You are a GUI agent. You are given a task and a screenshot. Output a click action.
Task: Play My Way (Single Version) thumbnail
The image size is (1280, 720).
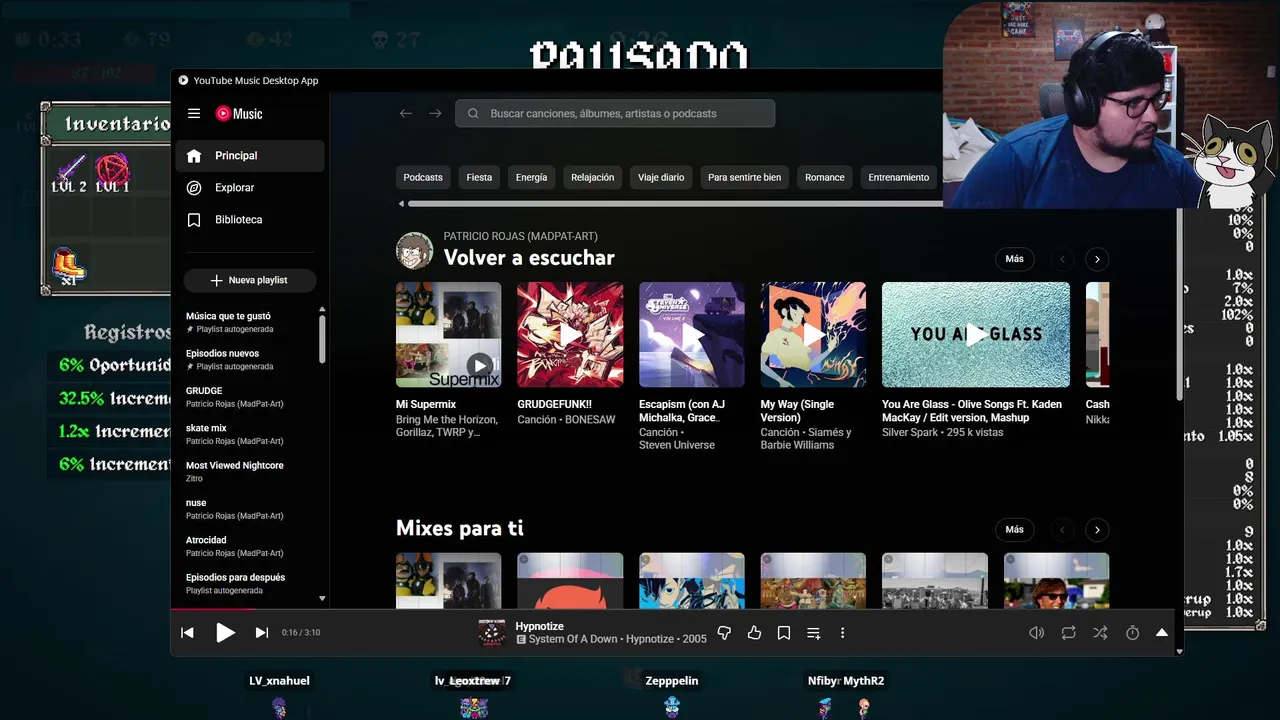click(x=813, y=334)
